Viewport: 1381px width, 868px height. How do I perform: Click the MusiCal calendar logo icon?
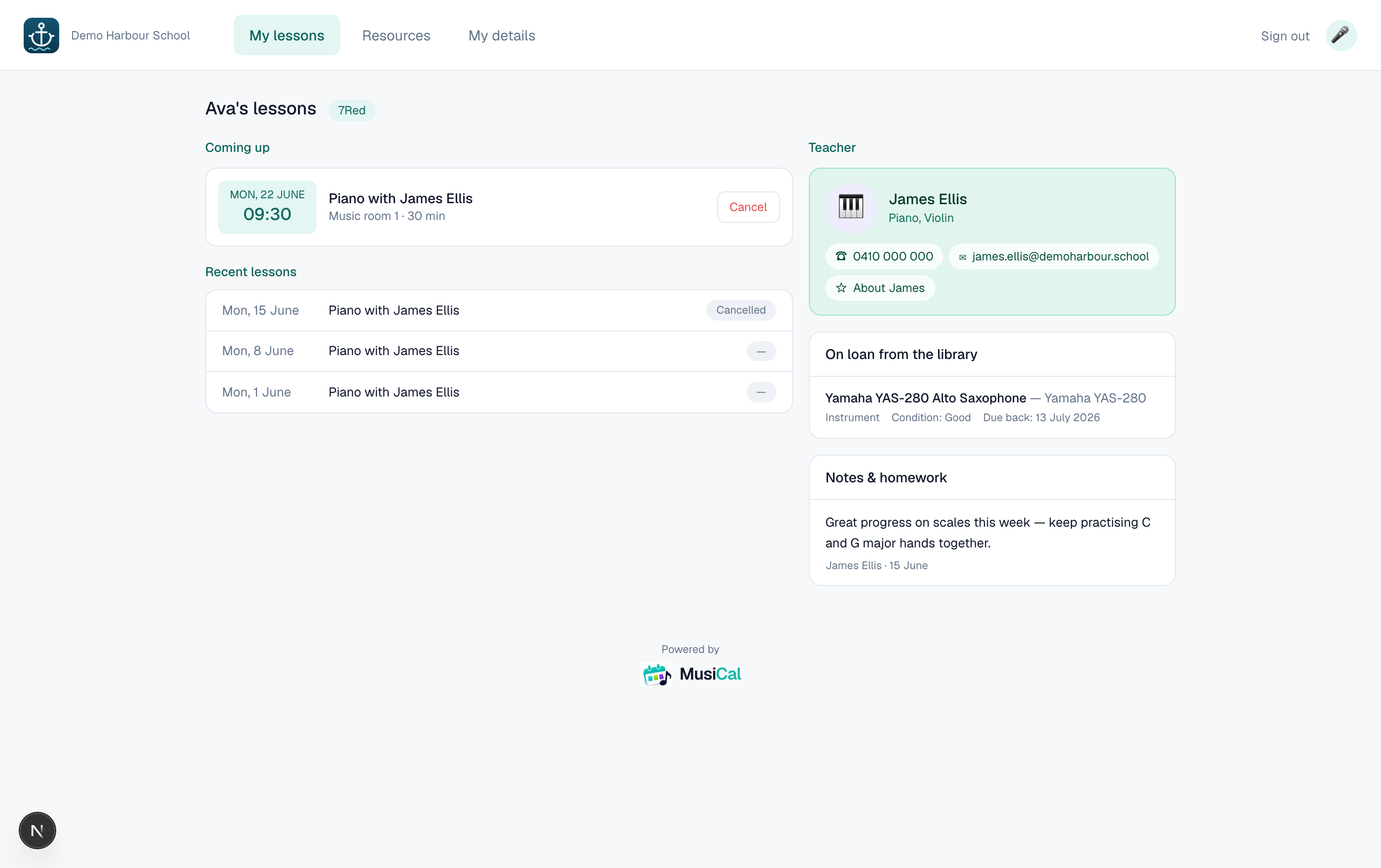coord(656,674)
